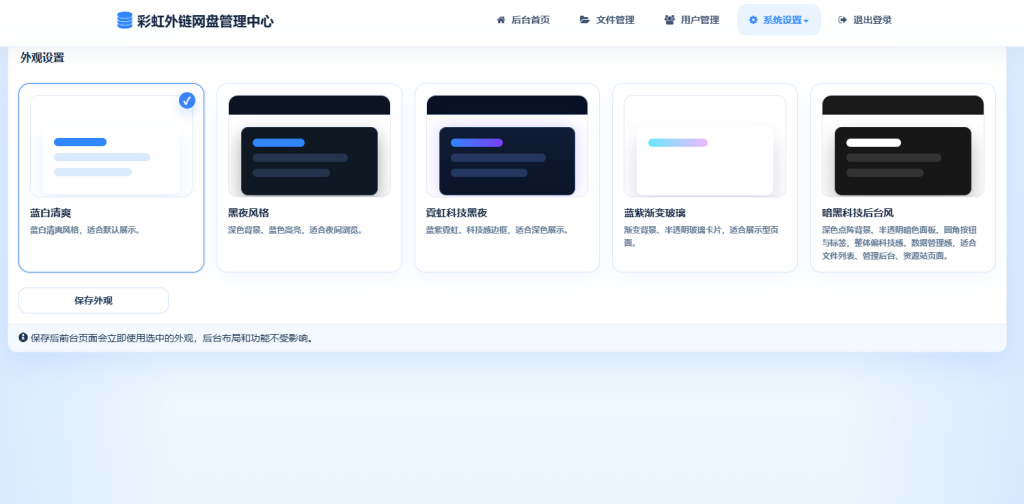The width and height of the screenshot is (1024, 504).
Task: Select the 暗黑科技后台风 preview thumbnail
Action: 903,146
